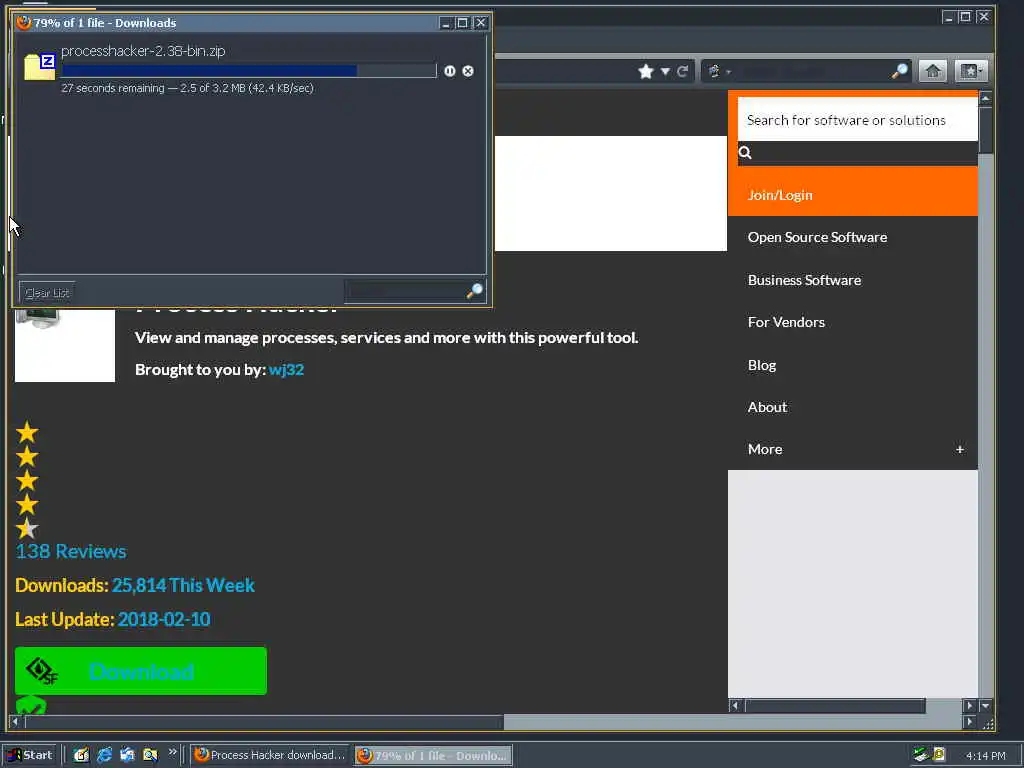Switch to Process Hacker download taskbar button
Screen dimensions: 1024x768
tap(270, 755)
